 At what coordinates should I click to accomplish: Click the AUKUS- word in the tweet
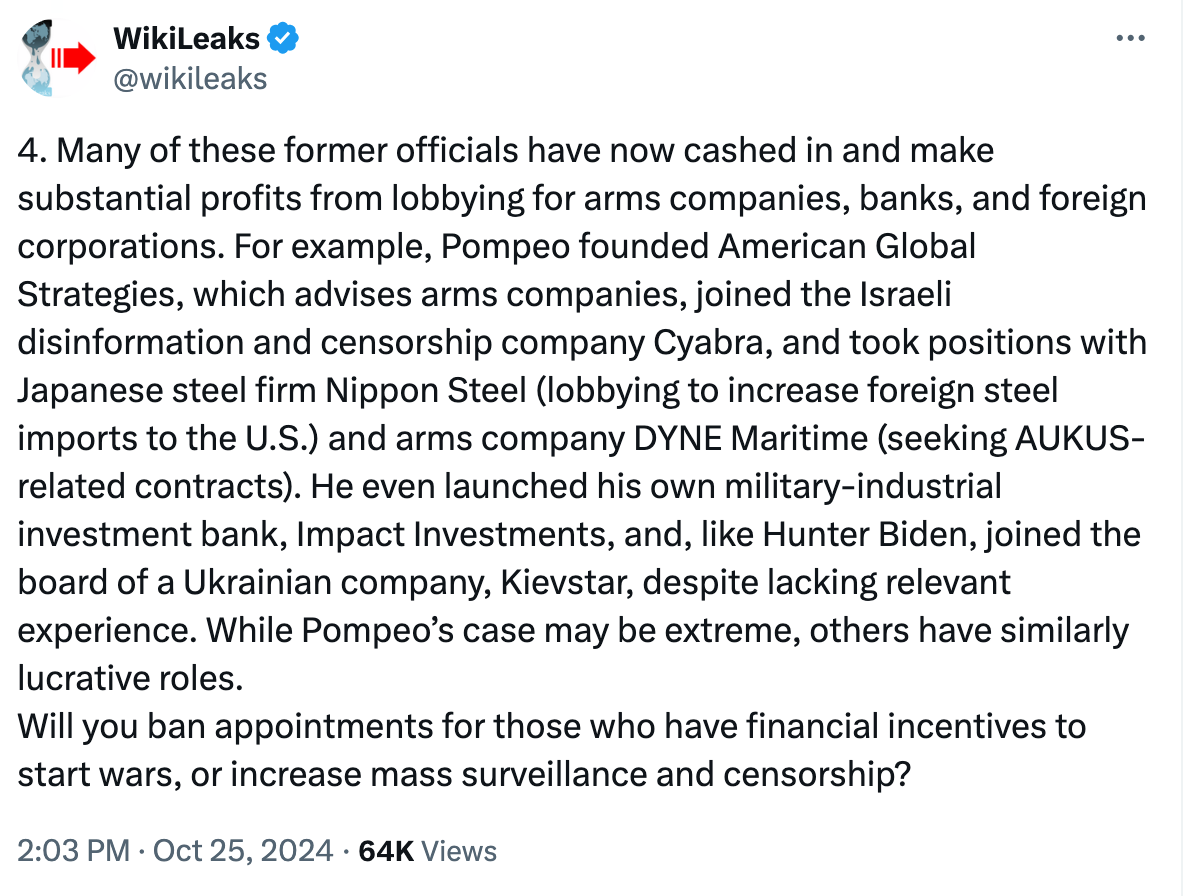1079,439
